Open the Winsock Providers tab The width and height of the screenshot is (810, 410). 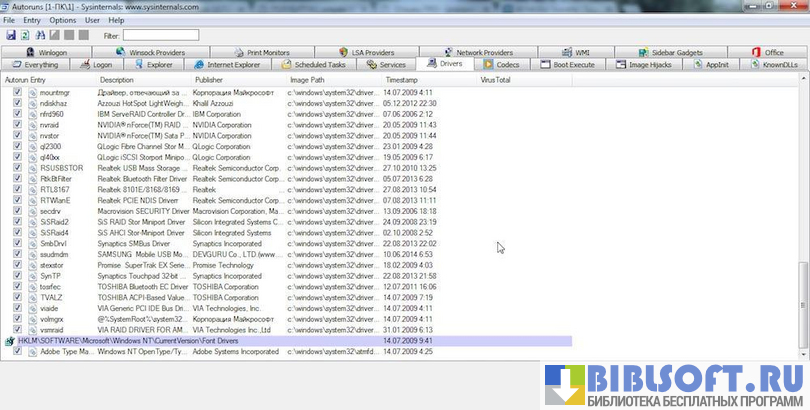(x=152, y=52)
